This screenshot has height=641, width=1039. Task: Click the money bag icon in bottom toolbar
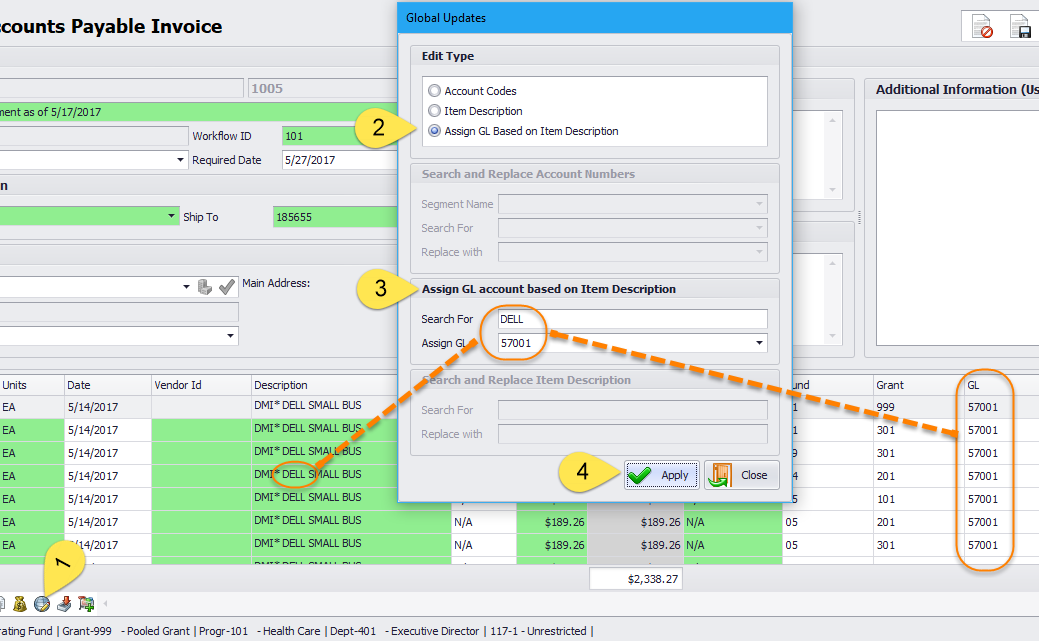tap(19, 604)
